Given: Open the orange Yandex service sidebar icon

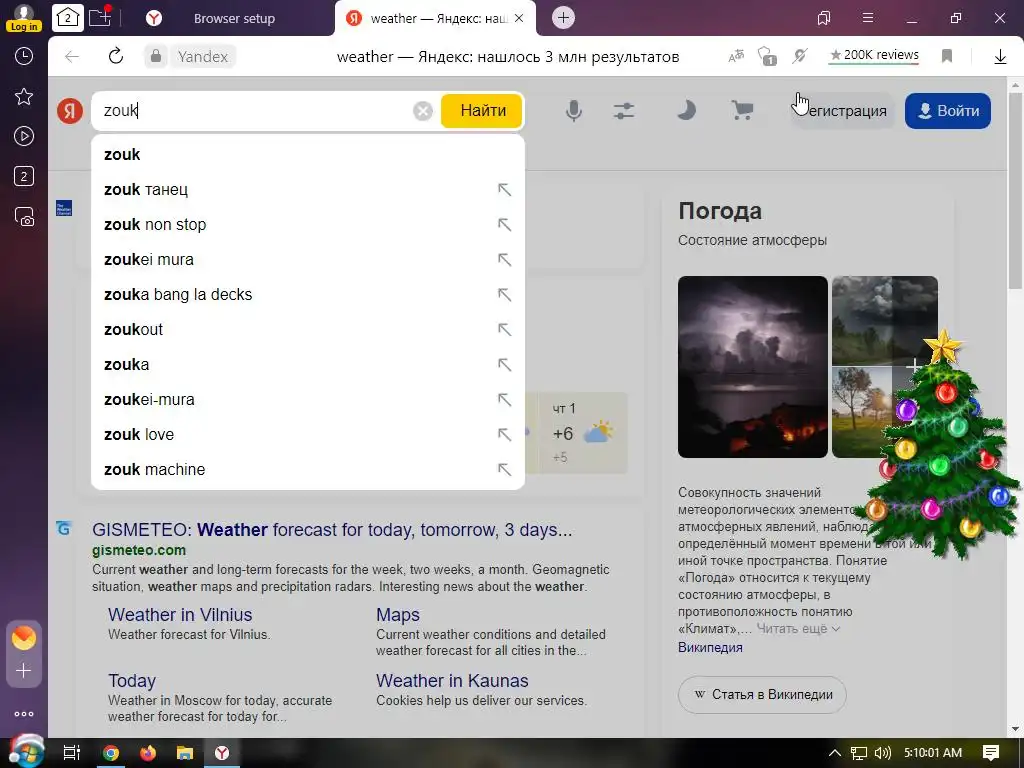Looking at the screenshot, I should coord(24,637).
